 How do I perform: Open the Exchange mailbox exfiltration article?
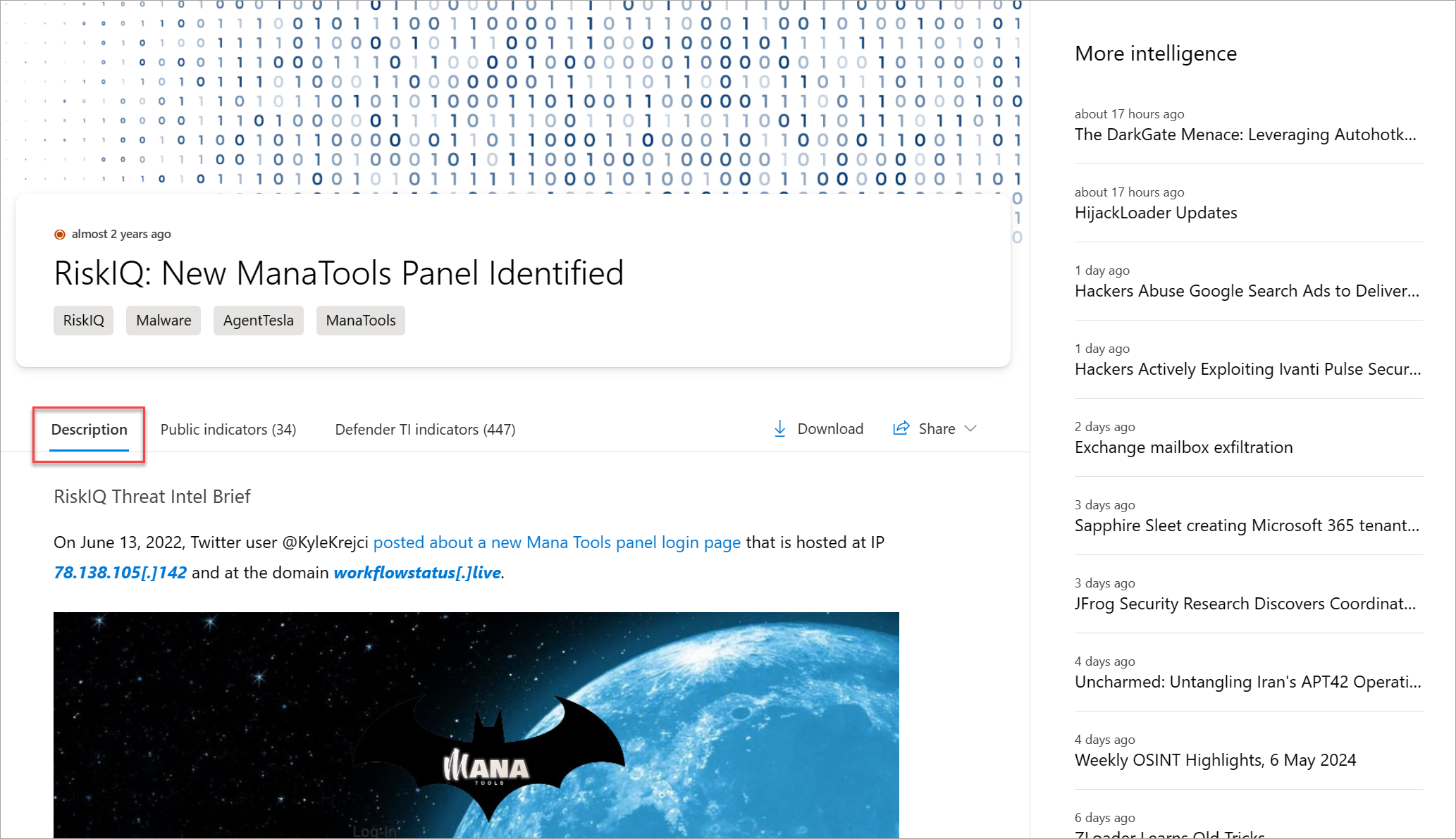[x=1183, y=447]
